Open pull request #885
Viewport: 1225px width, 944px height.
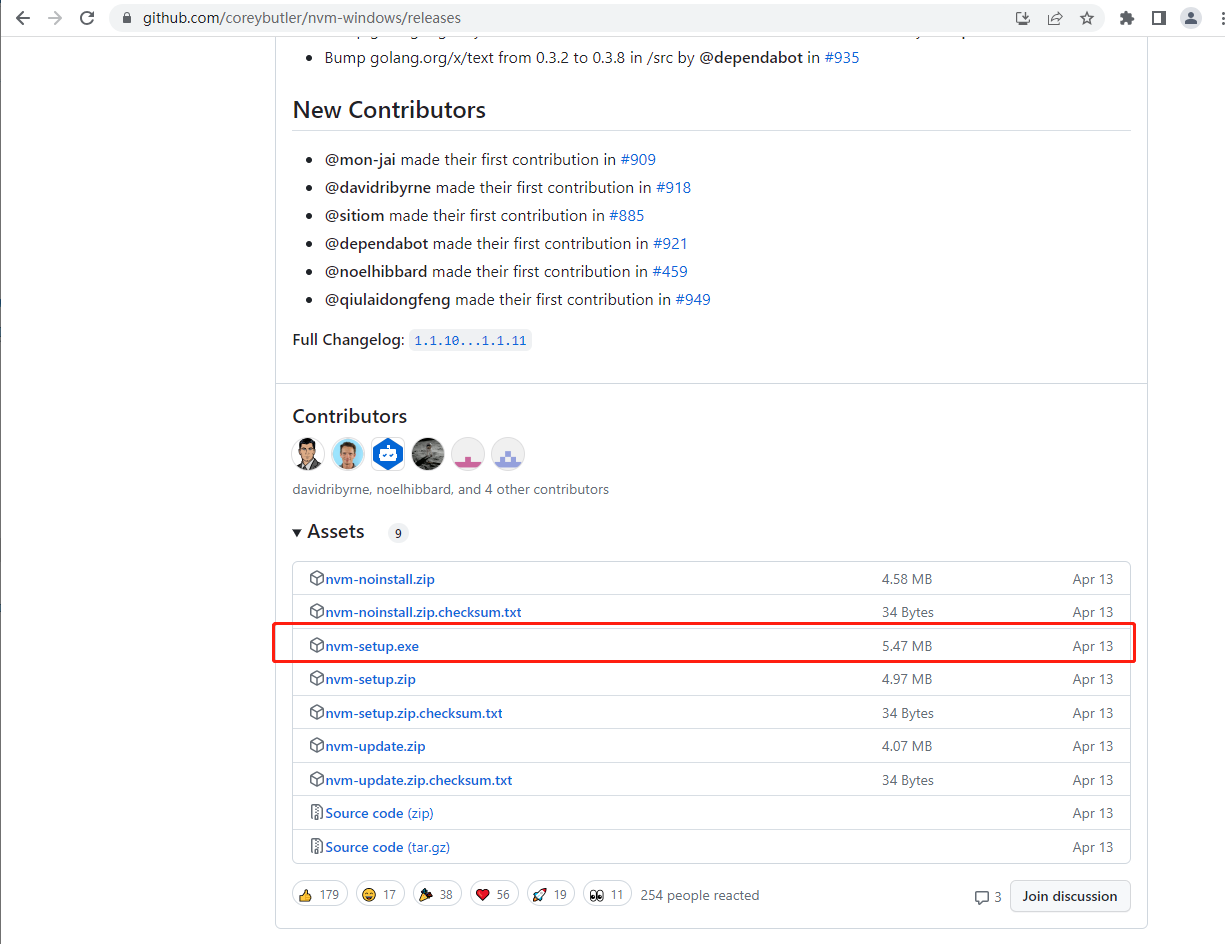point(627,215)
